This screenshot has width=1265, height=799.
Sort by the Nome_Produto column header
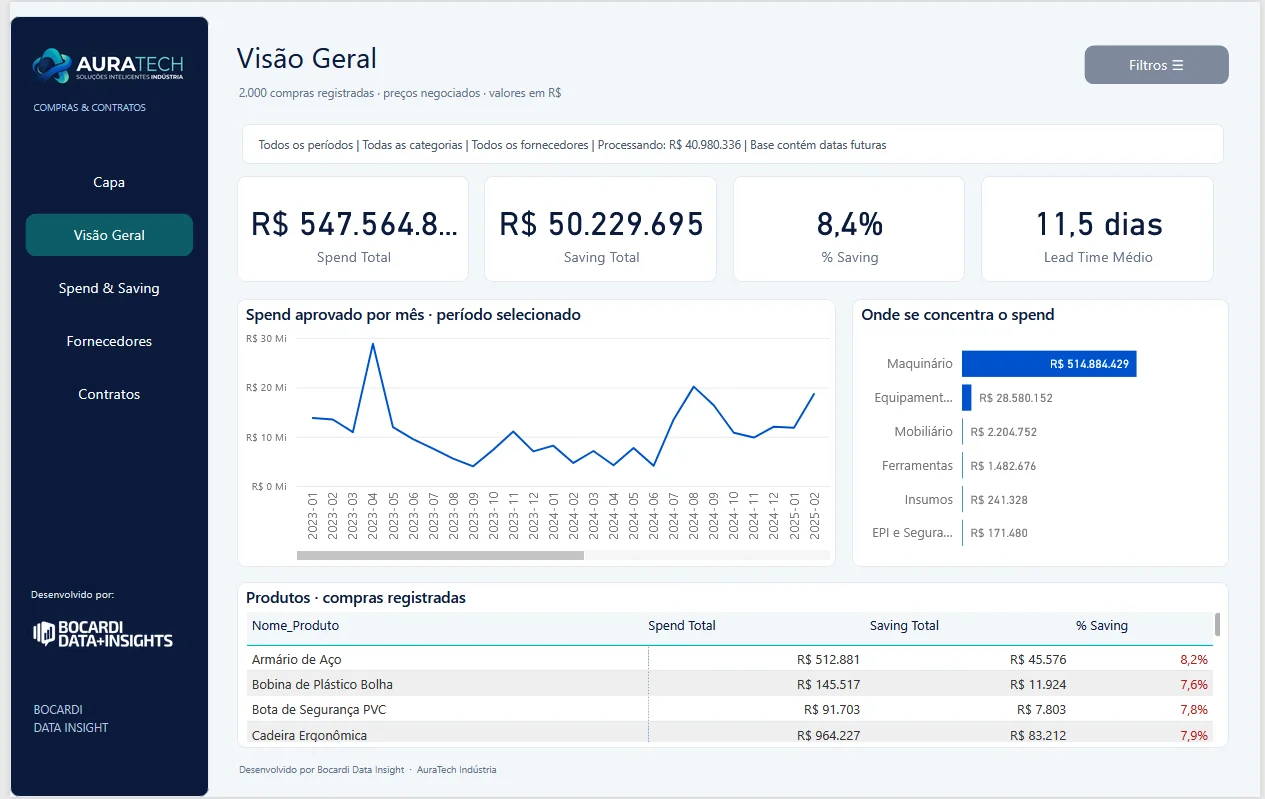295,626
